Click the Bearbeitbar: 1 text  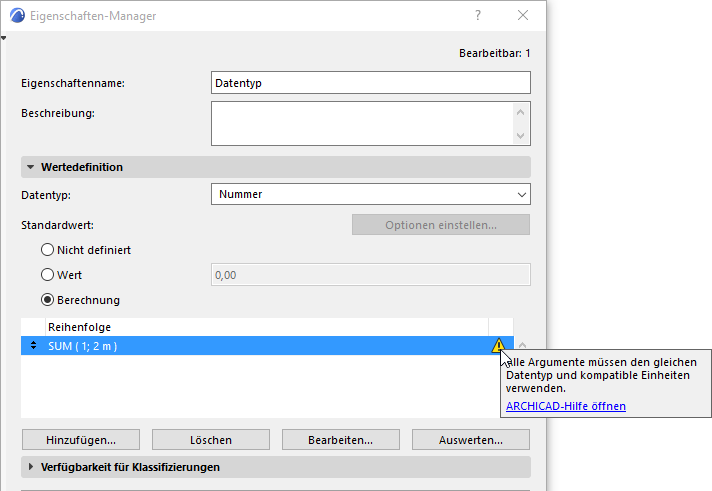(x=494, y=53)
